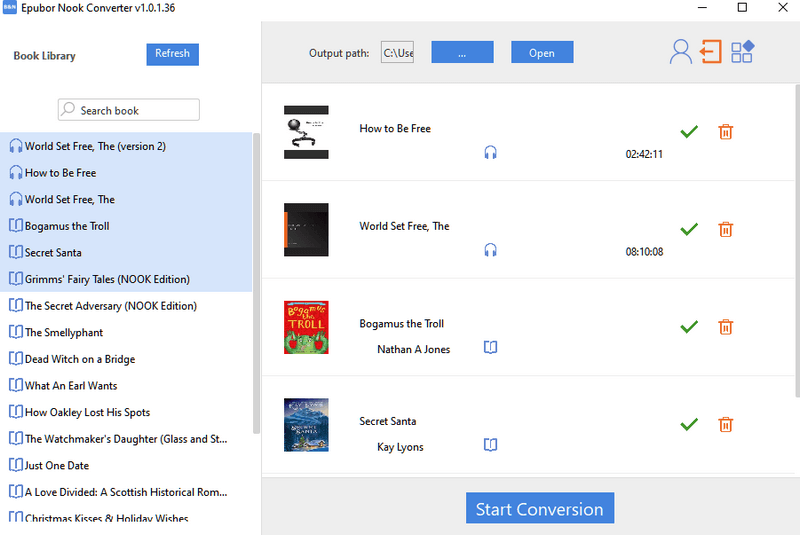The width and height of the screenshot is (800, 535).
Task: Select World Set Free, The (version 2)
Action: coord(126,146)
